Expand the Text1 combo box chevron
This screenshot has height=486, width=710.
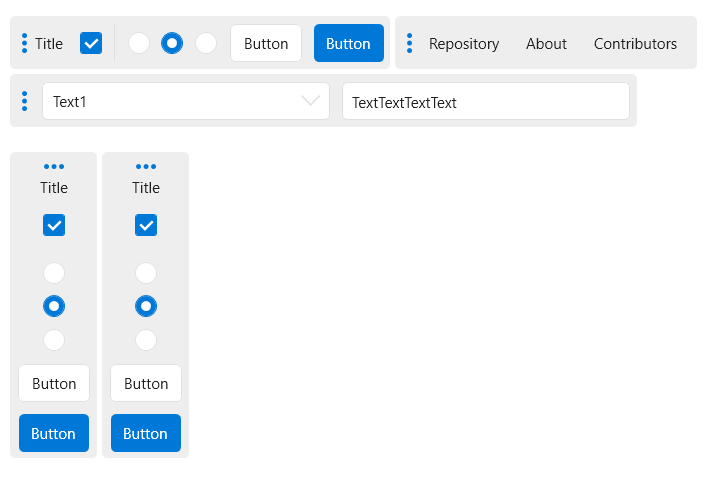tap(311, 101)
